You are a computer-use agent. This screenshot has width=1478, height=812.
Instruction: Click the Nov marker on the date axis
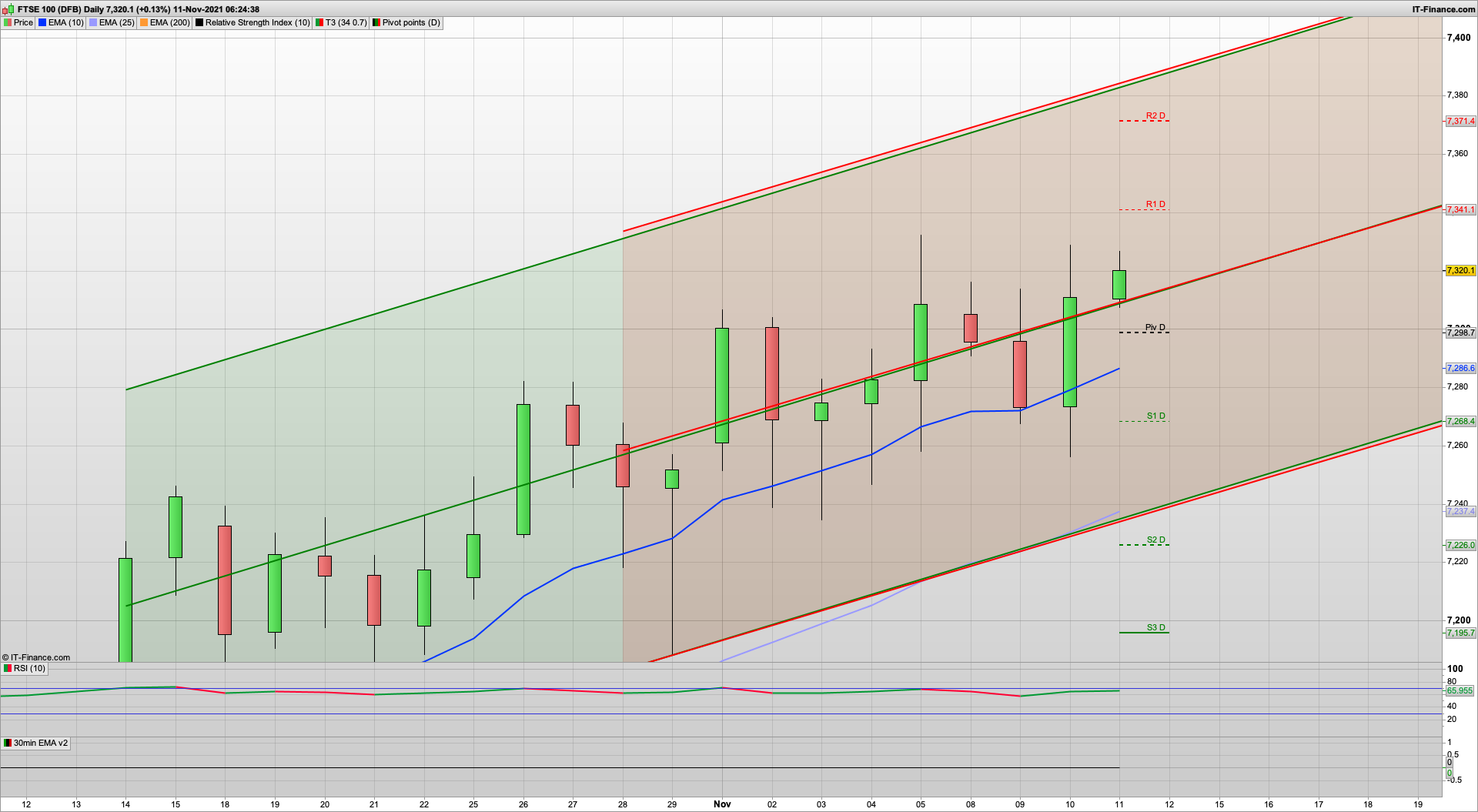722,804
